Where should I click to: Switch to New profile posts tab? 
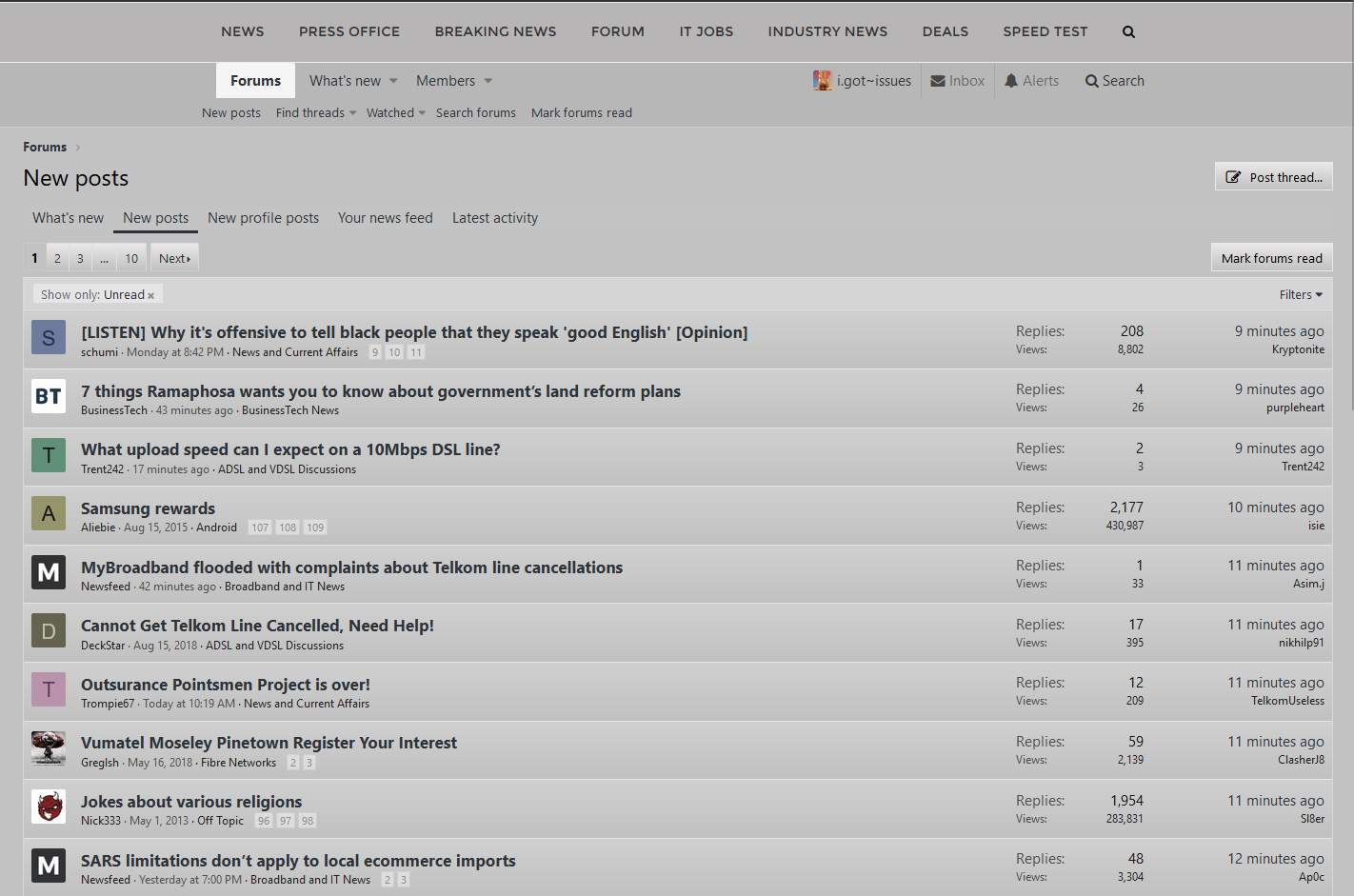tap(263, 218)
